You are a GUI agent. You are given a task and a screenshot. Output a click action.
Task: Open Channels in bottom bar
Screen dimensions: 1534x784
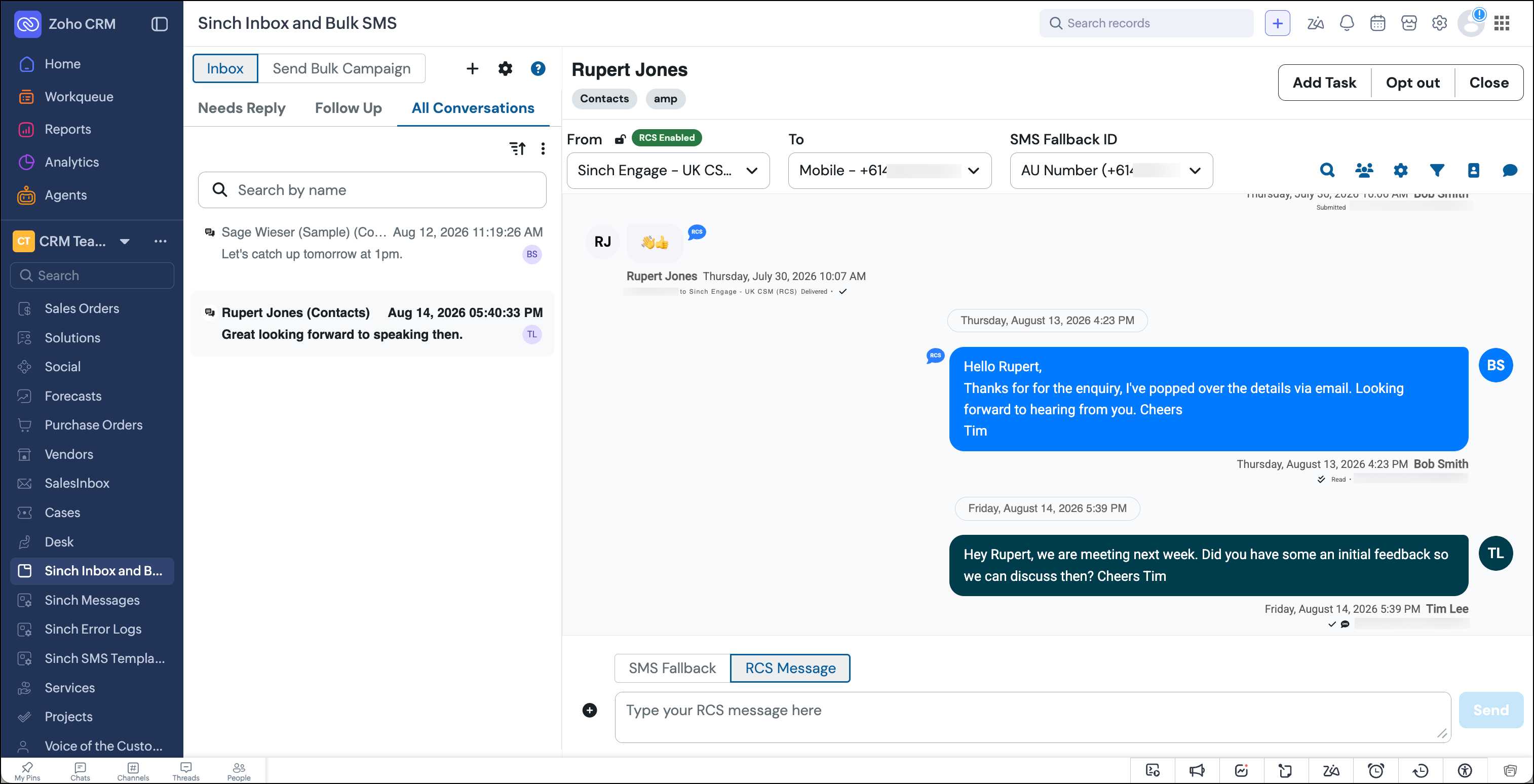coord(133,771)
